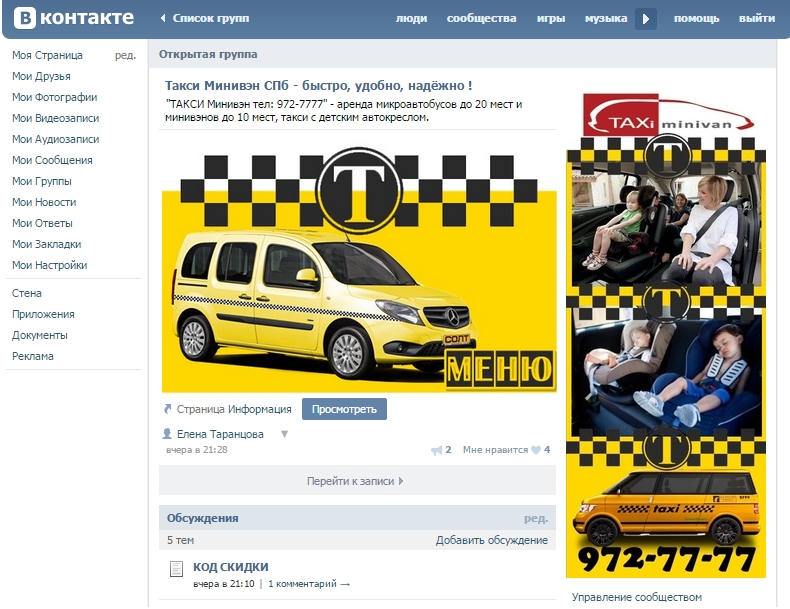The height and width of the screenshot is (609, 790).
Task: Click ред. in Обсуждения header
Action: pyautogui.click(x=536, y=518)
